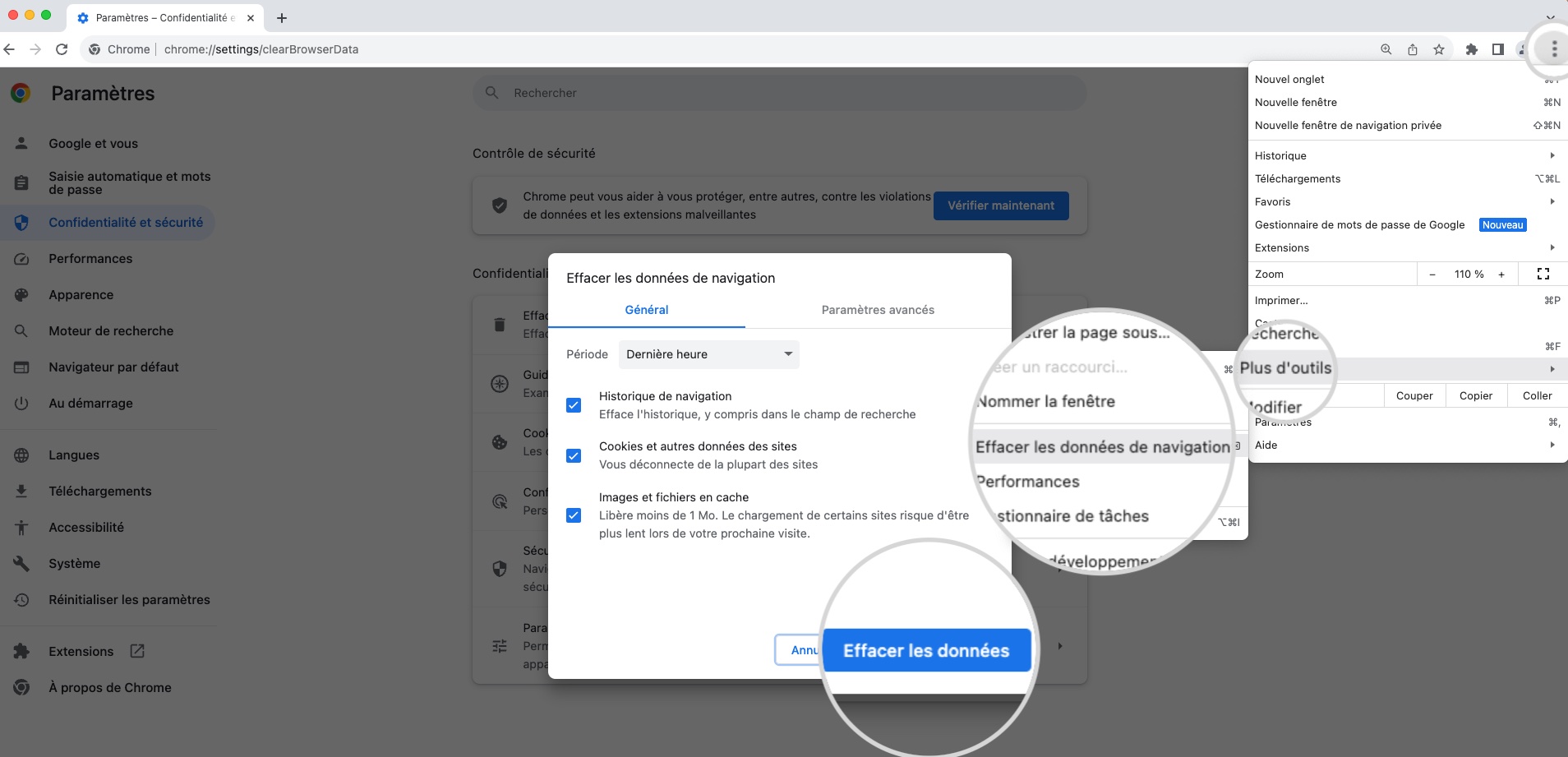The image size is (1568, 757).
Task: Switch to the Général tab
Action: (647, 310)
